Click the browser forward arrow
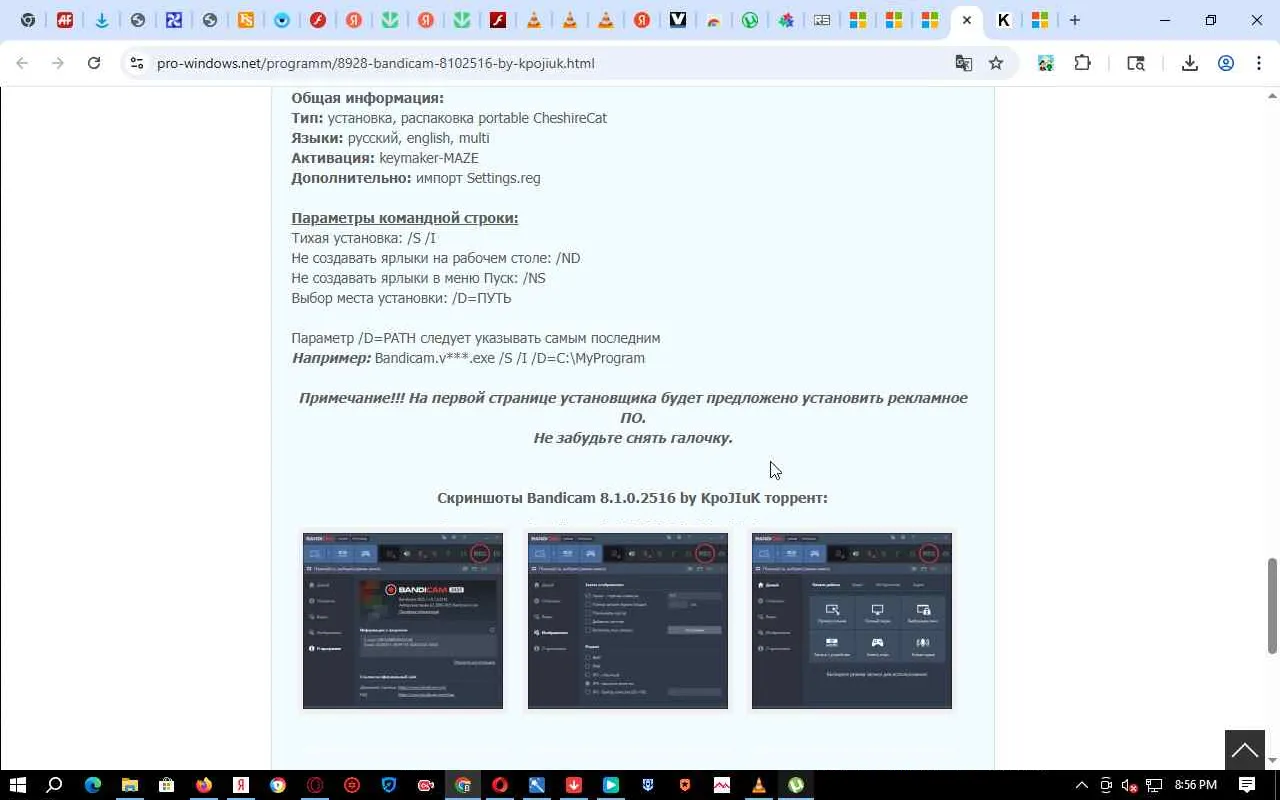 tap(58, 63)
